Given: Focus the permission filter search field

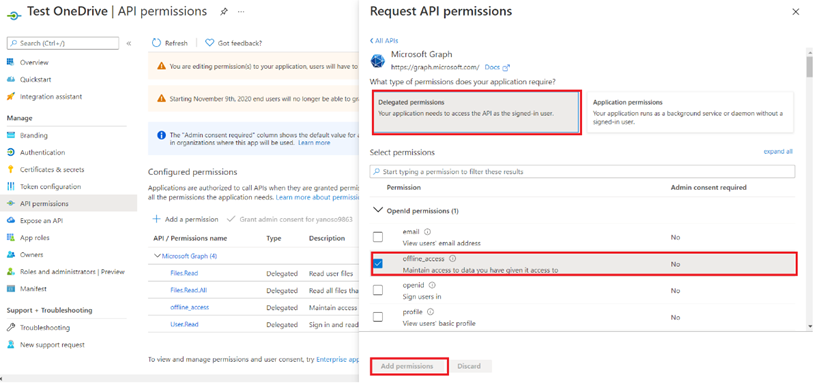Looking at the screenshot, I should click(x=582, y=172).
